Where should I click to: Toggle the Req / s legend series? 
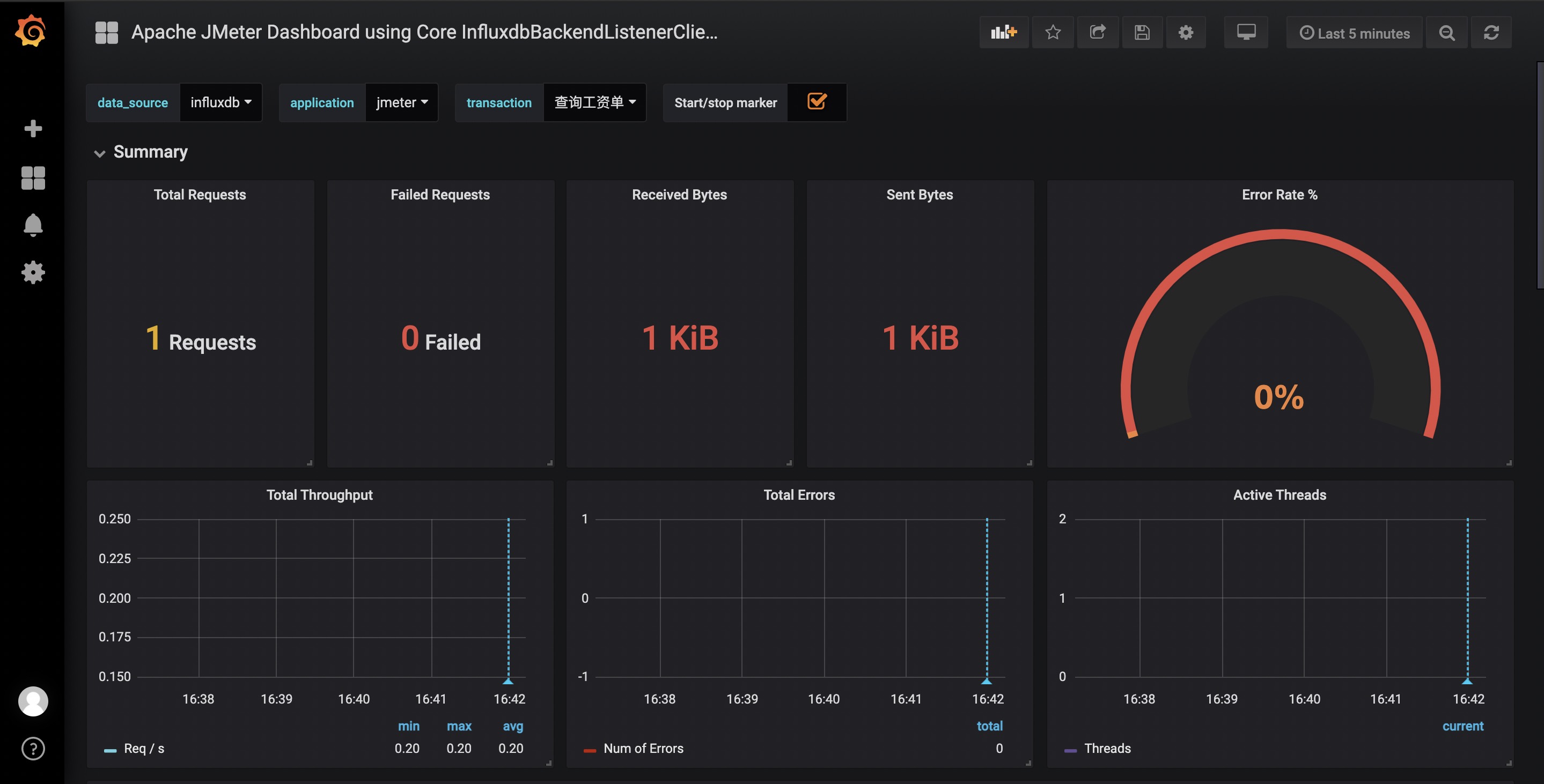click(x=144, y=749)
